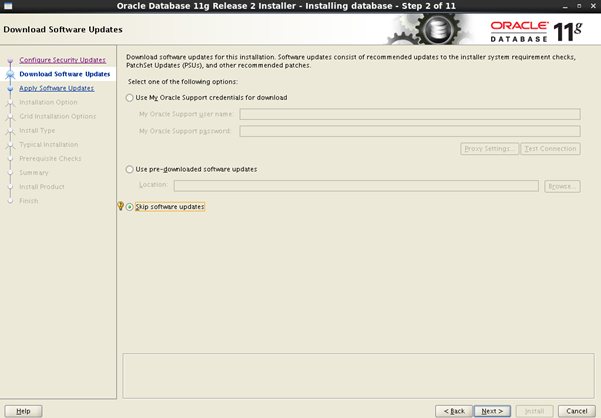Click Prerequisite Checks step in sidebar
The image size is (601, 418).
[50, 159]
